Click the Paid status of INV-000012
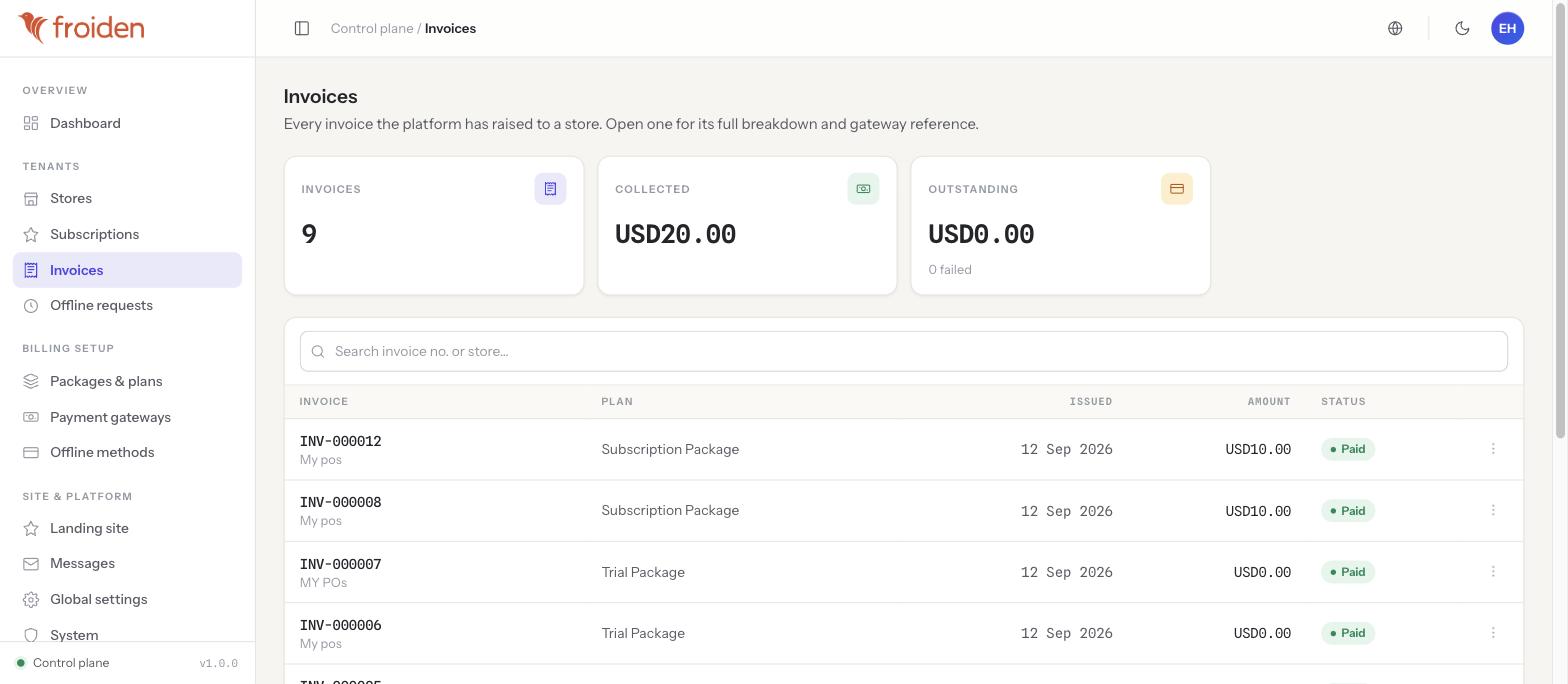The width and height of the screenshot is (1568, 684). 1347,449
